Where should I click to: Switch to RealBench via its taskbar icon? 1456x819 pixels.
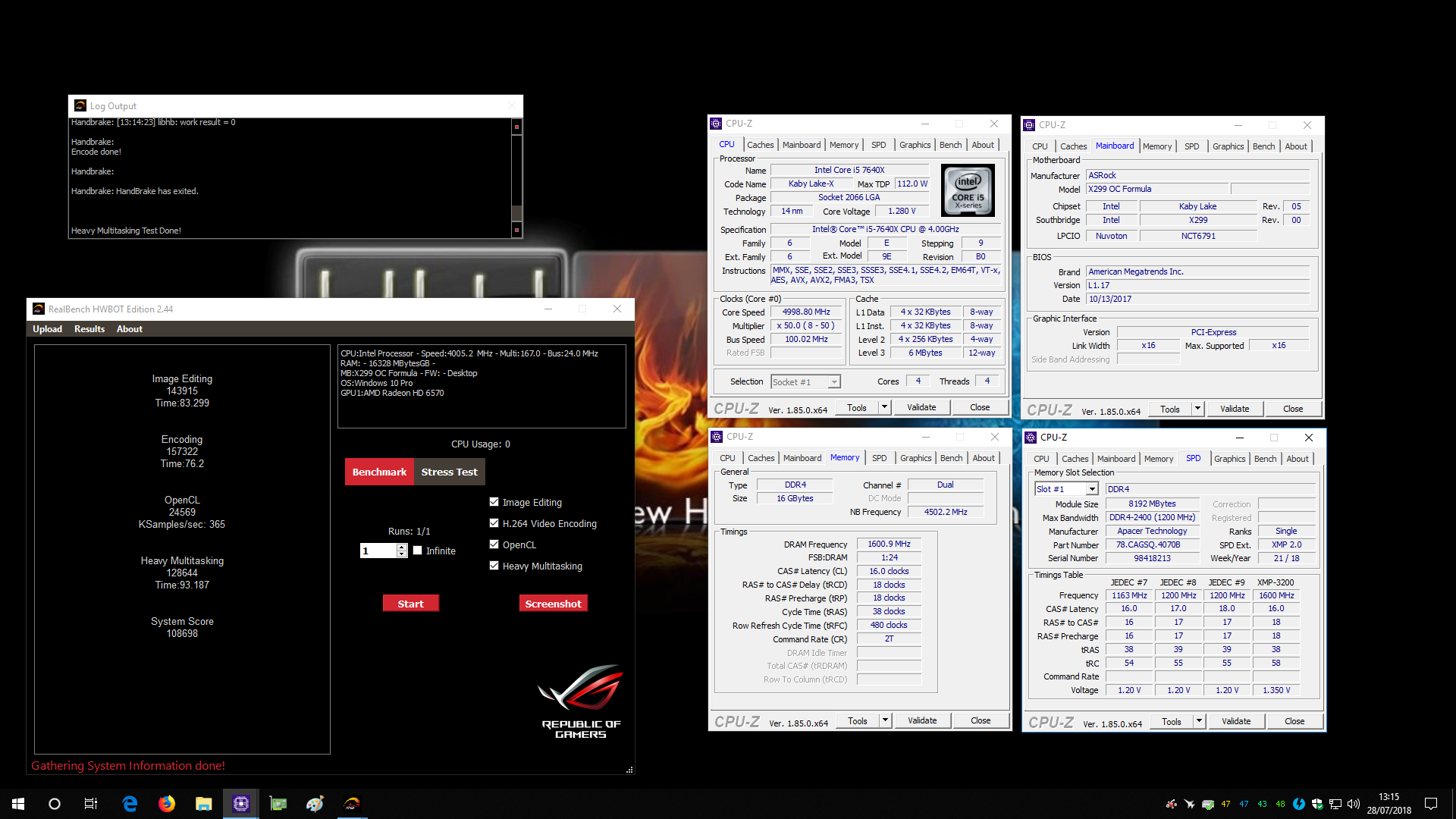click(353, 804)
